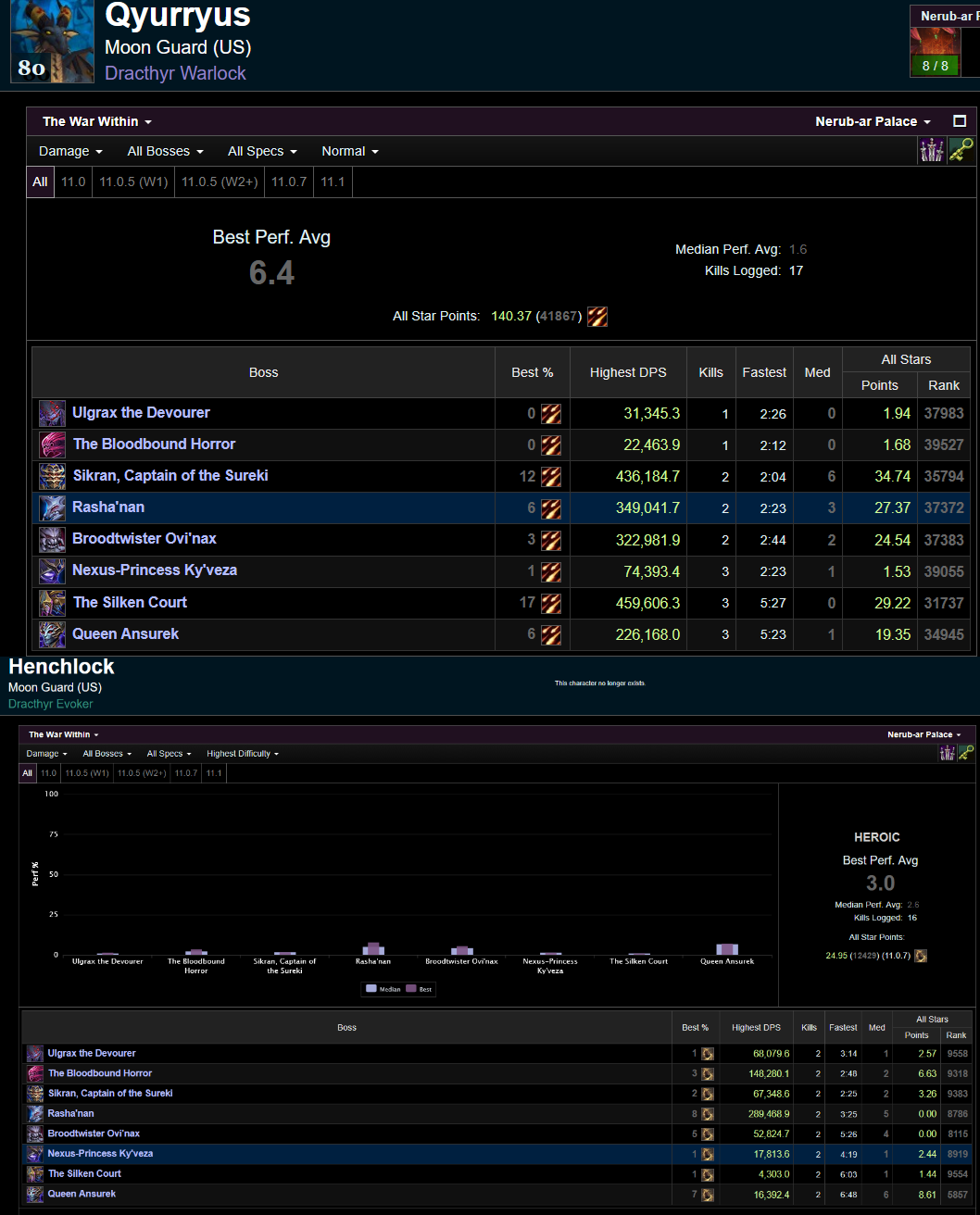Click the Queen Ansurek boss icon in Henchlock table
The width and height of the screenshot is (980, 1215).
pyautogui.click(x=35, y=1194)
